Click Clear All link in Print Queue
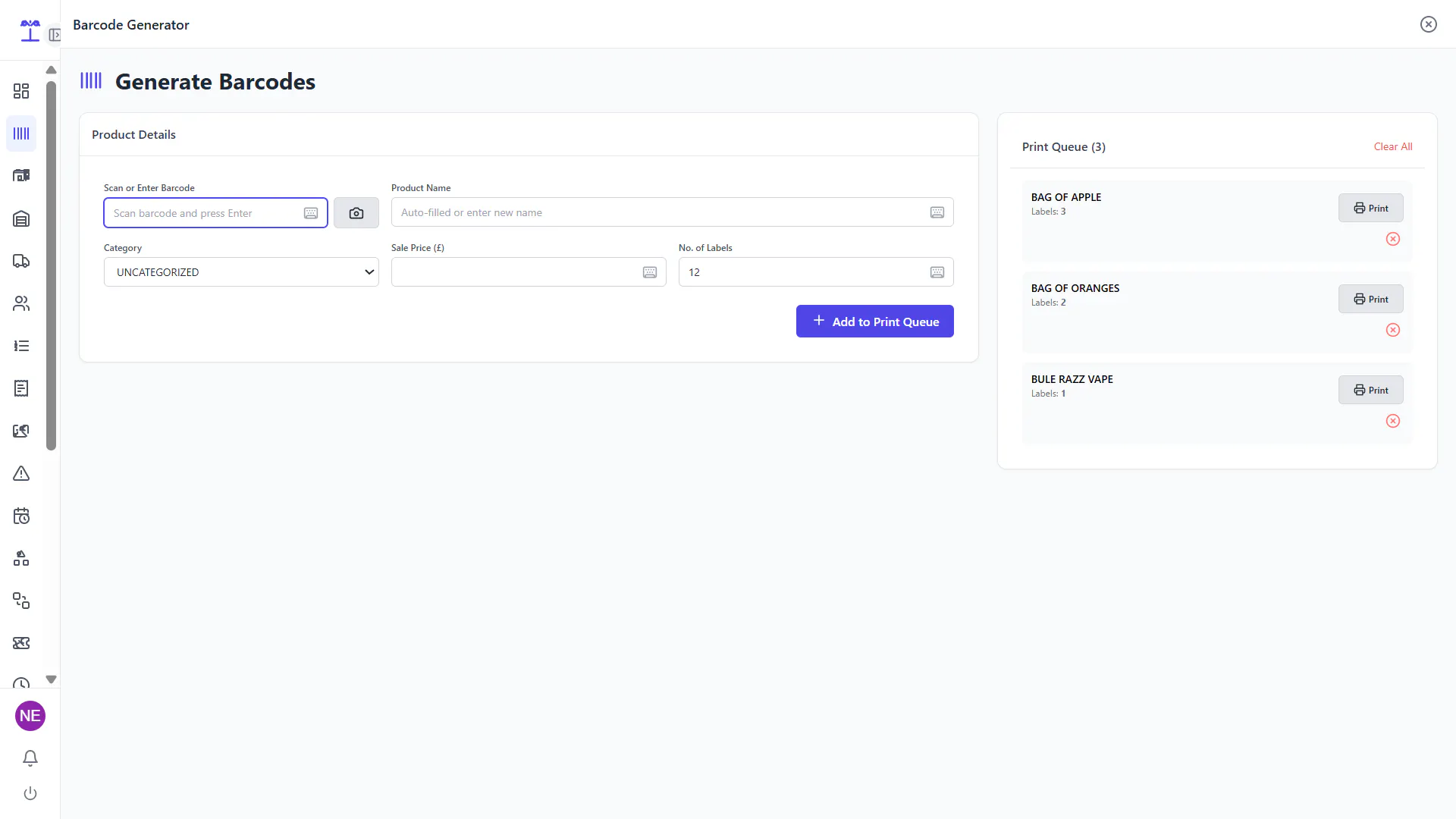This screenshot has height=819, width=1456. 1393,146
